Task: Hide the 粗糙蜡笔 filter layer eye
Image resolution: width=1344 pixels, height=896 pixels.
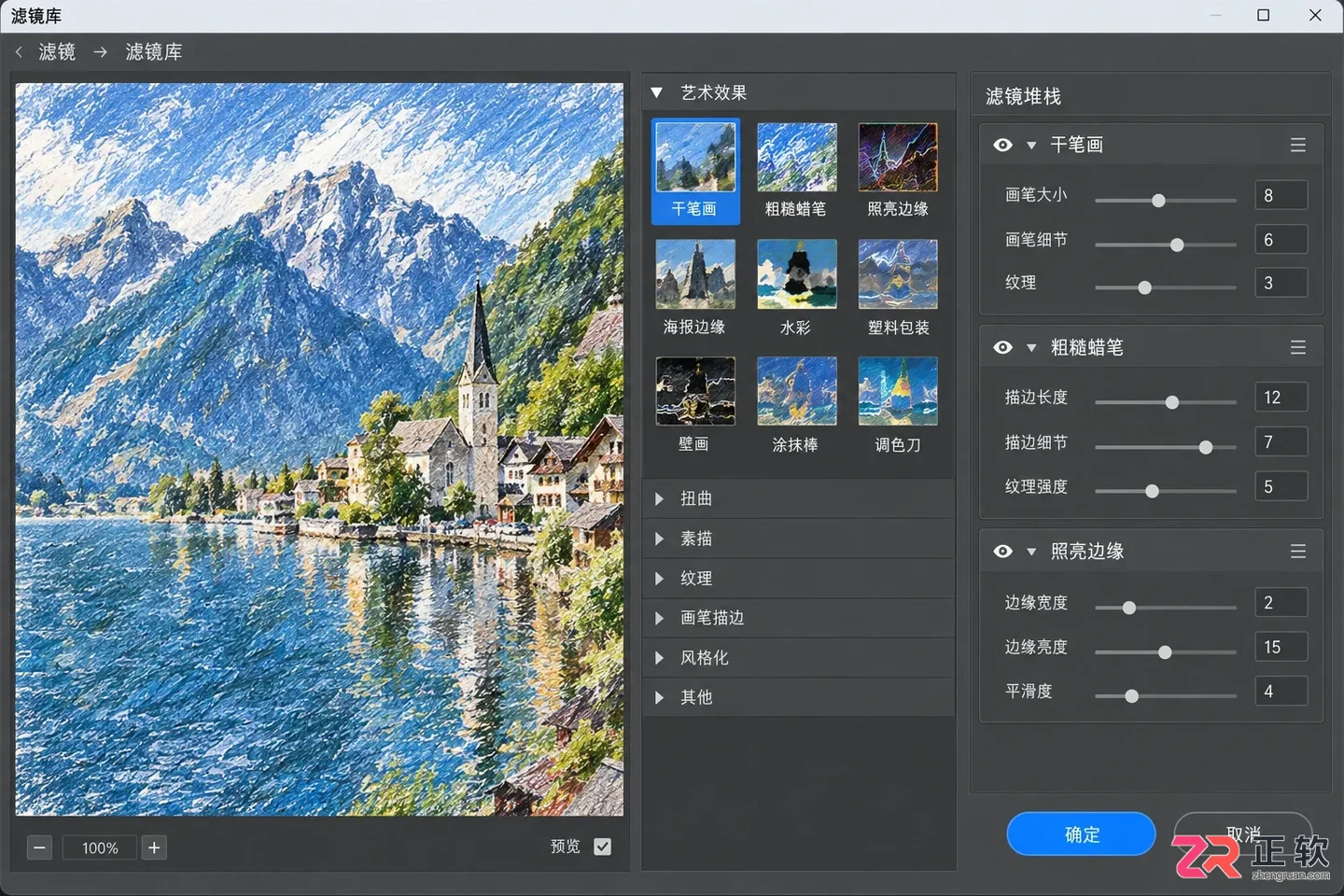Action: 1003,347
